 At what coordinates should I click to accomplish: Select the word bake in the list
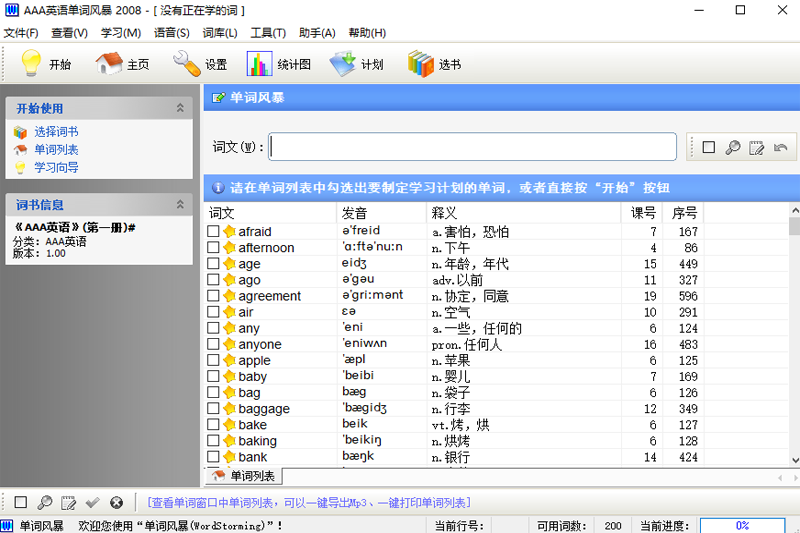coord(252,424)
